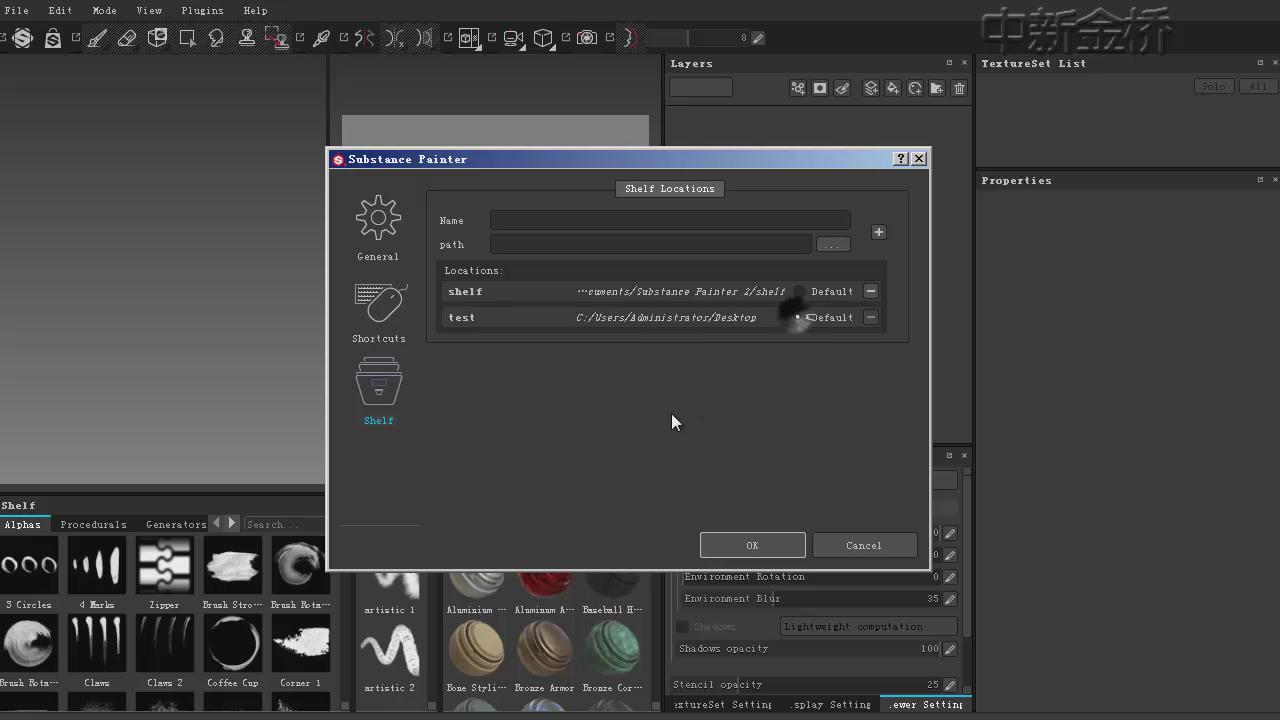Remove the 'test' location entry

tap(871, 317)
